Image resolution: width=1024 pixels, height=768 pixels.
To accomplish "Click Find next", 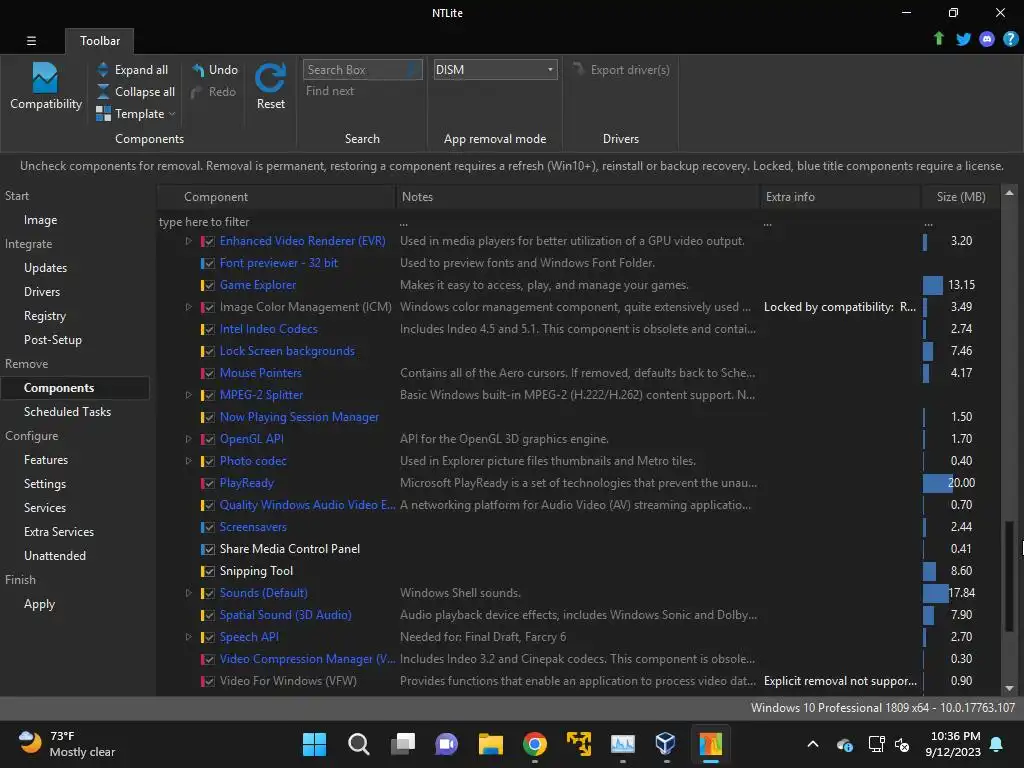I will [x=330, y=91].
